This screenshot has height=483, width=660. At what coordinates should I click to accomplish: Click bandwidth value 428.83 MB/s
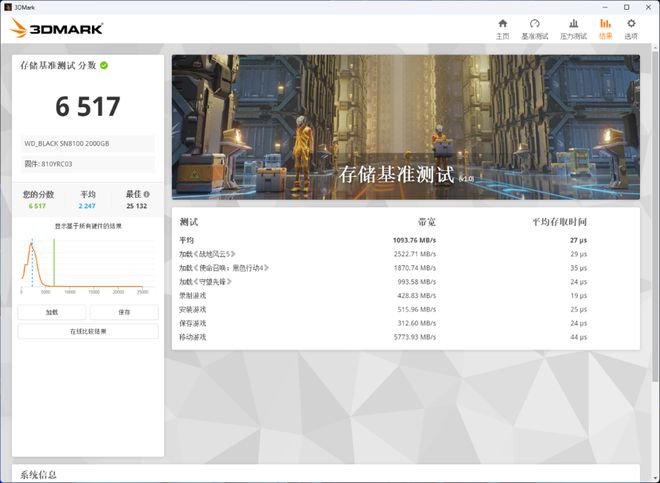417,296
